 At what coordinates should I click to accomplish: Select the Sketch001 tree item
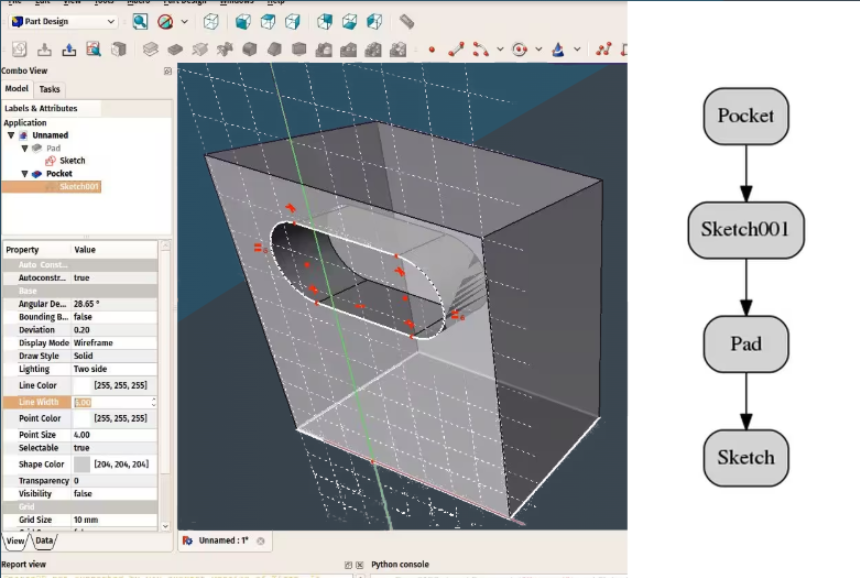73,186
